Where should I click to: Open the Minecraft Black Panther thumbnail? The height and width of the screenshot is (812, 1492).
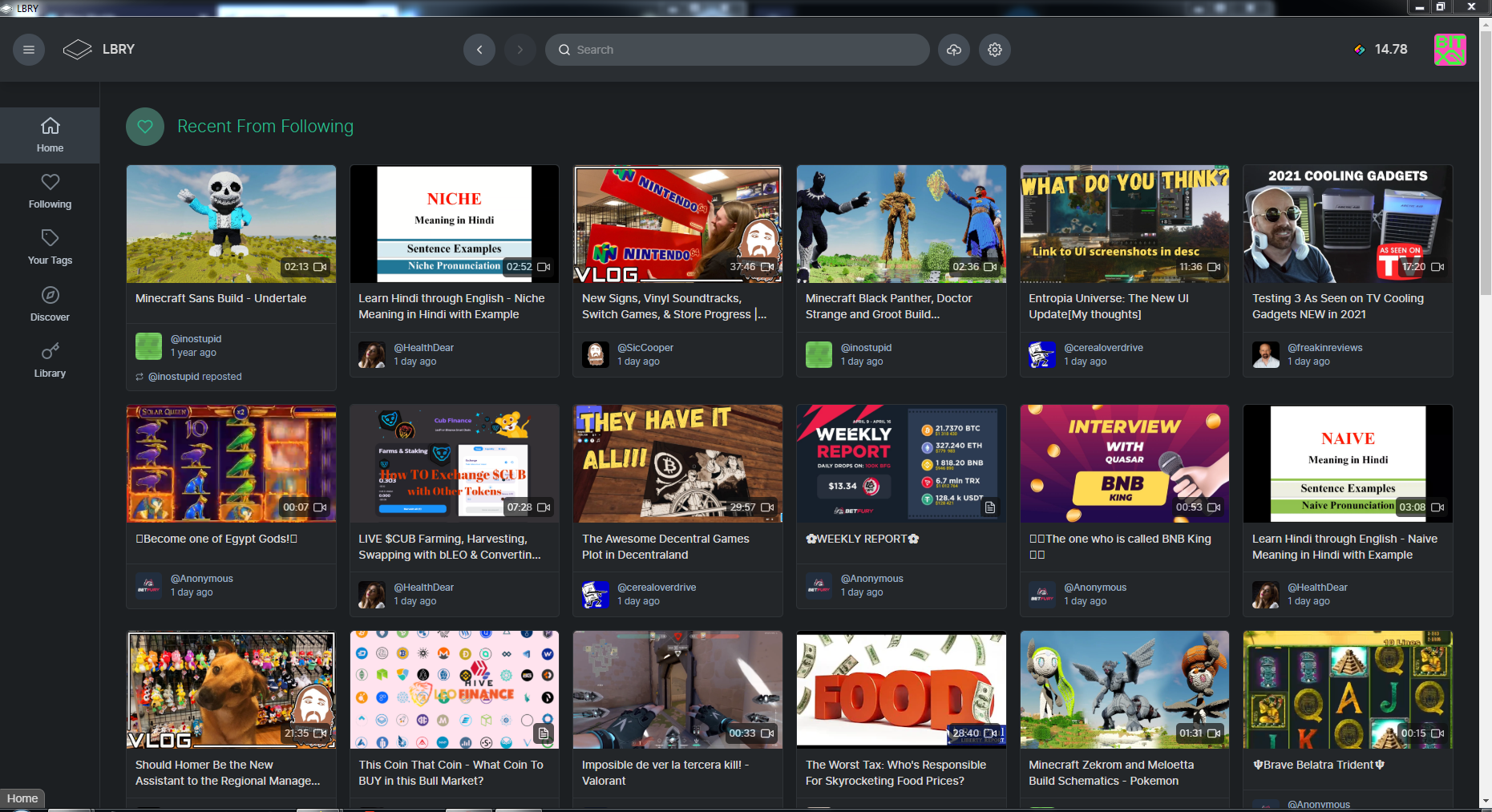(901, 224)
